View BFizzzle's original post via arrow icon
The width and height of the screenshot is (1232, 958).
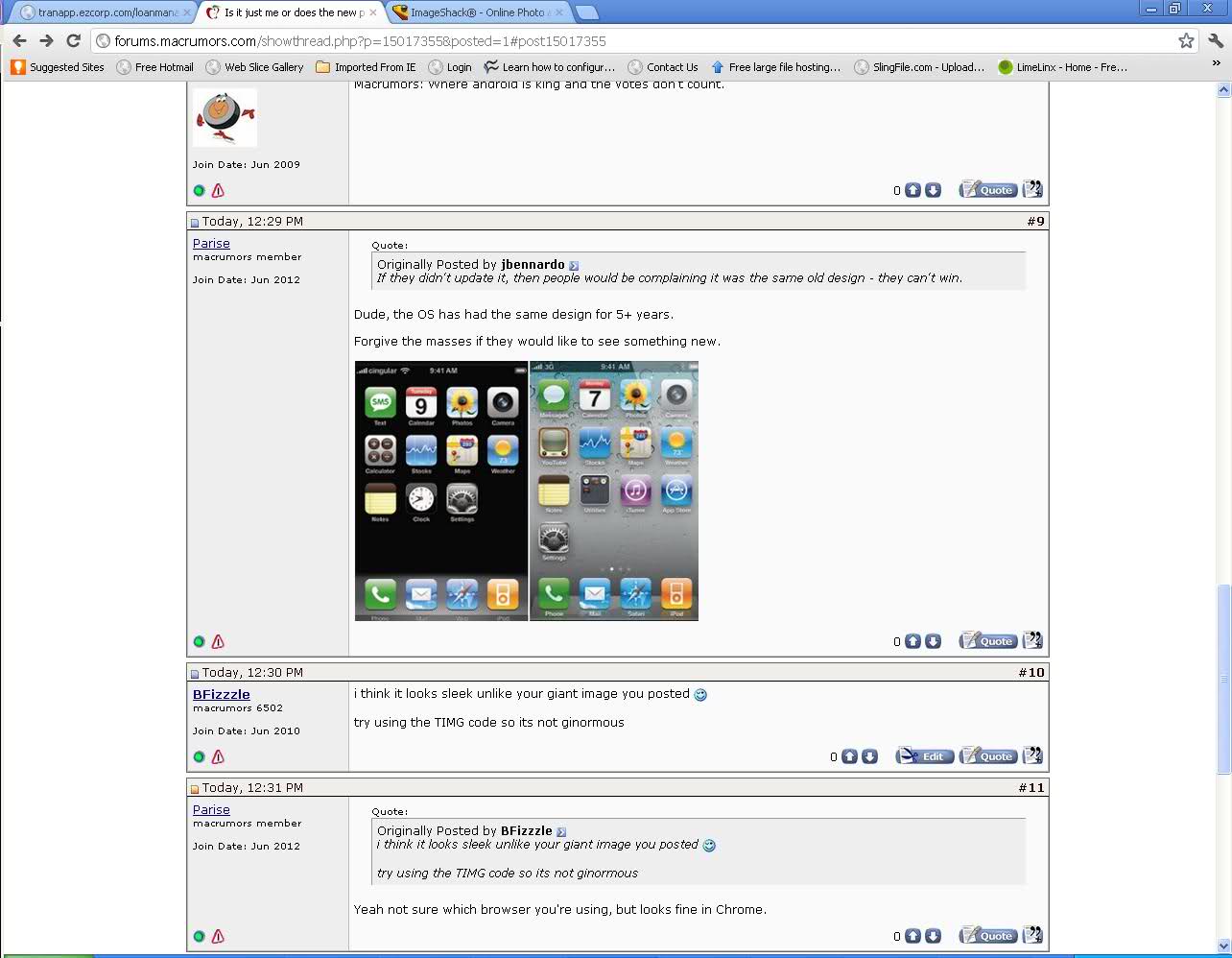(561, 832)
